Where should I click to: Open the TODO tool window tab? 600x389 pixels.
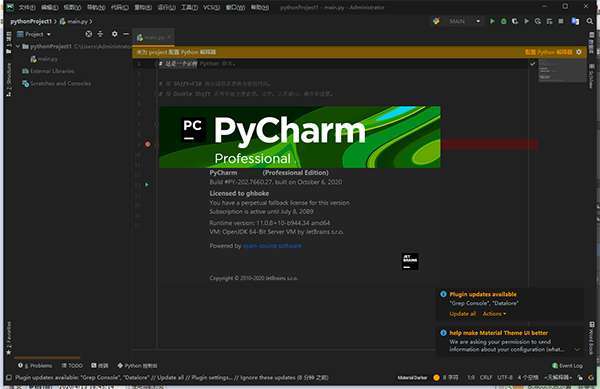tap(72, 366)
